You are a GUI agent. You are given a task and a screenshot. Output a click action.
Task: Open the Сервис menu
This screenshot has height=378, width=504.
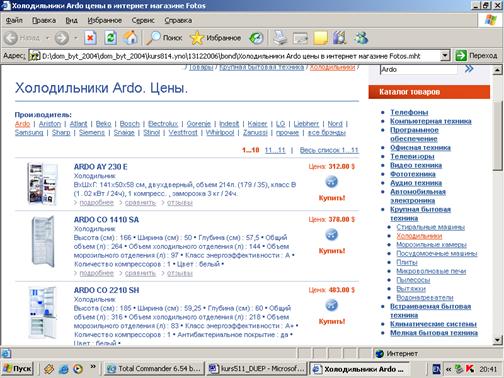click(x=143, y=20)
